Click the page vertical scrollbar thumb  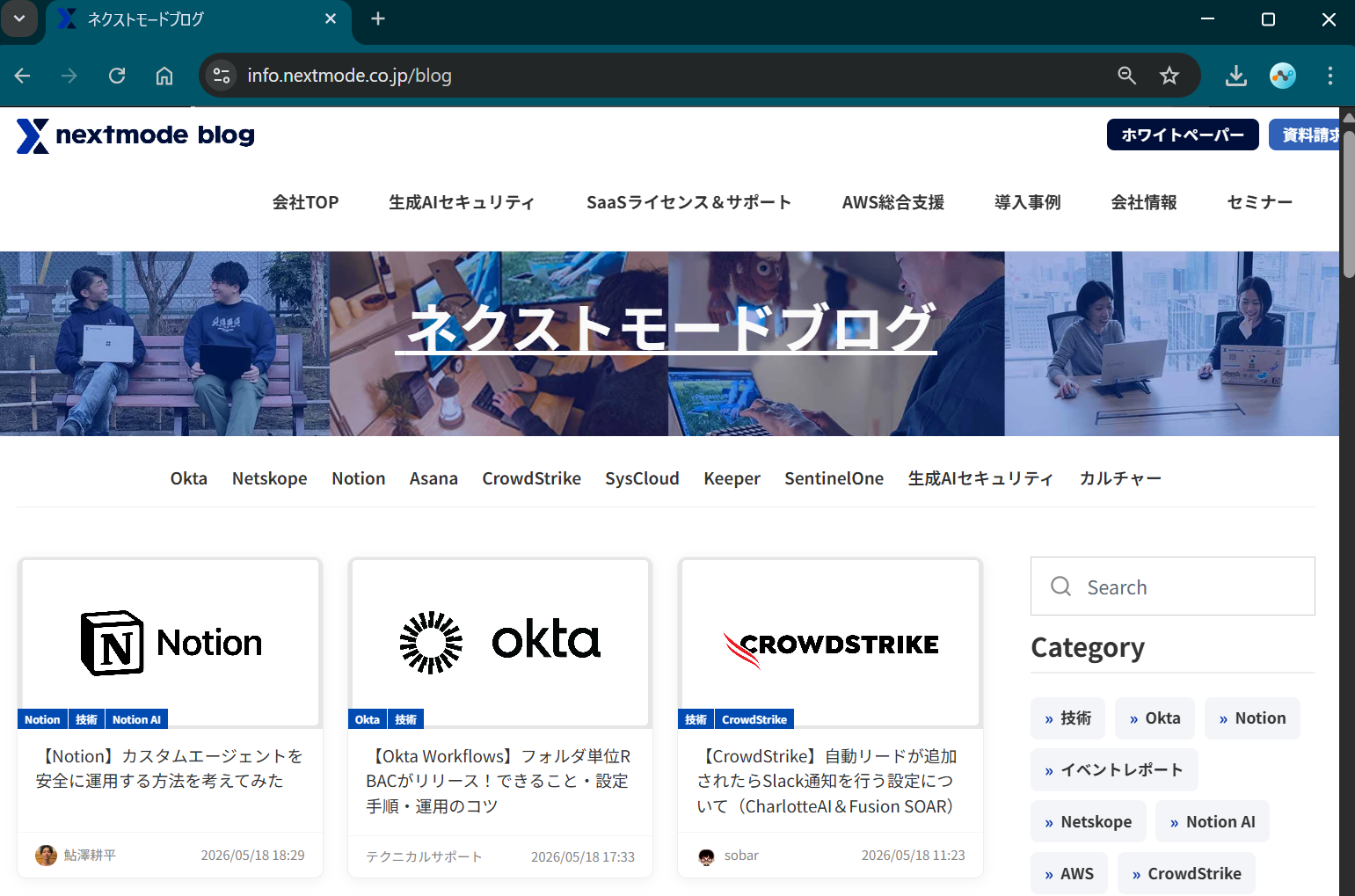(1348, 204)
